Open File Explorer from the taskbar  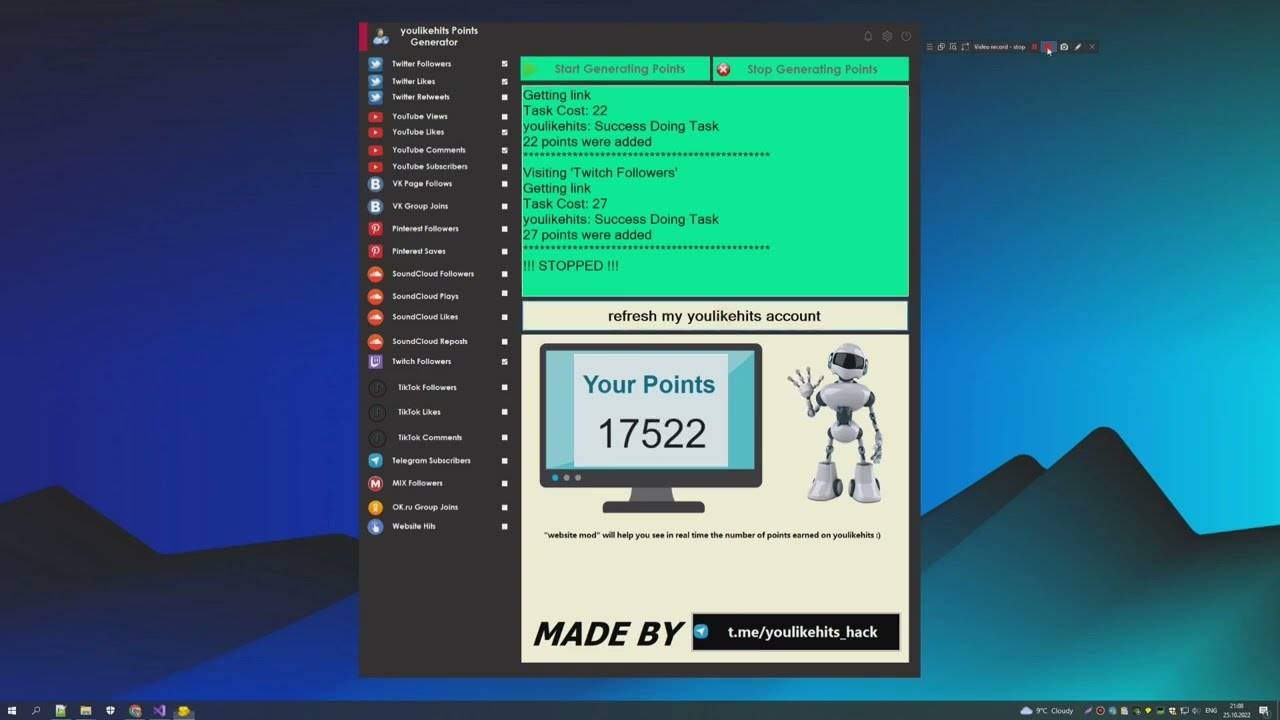pos(85,711)
